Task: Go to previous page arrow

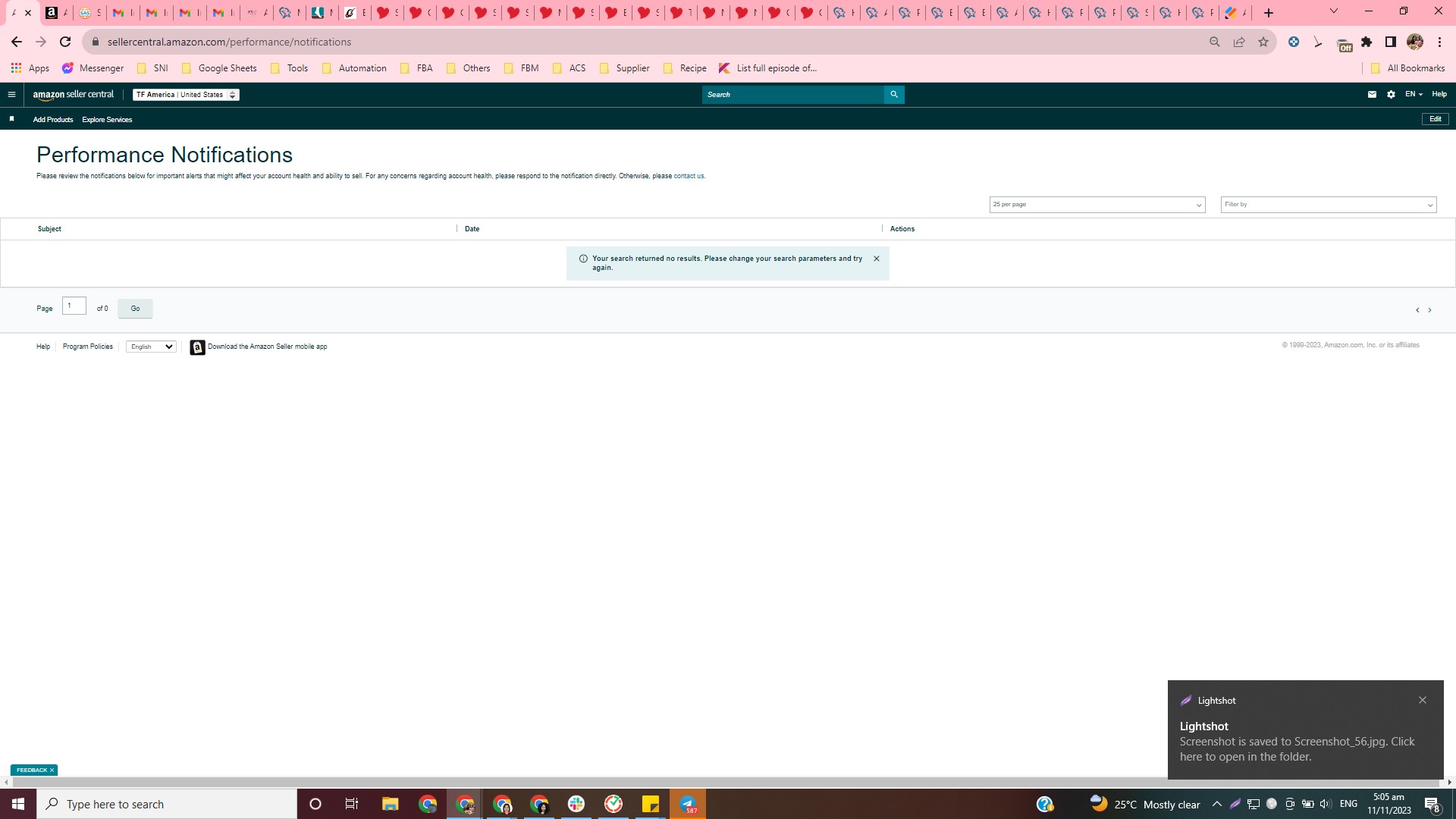Action: coord(1417,310)
